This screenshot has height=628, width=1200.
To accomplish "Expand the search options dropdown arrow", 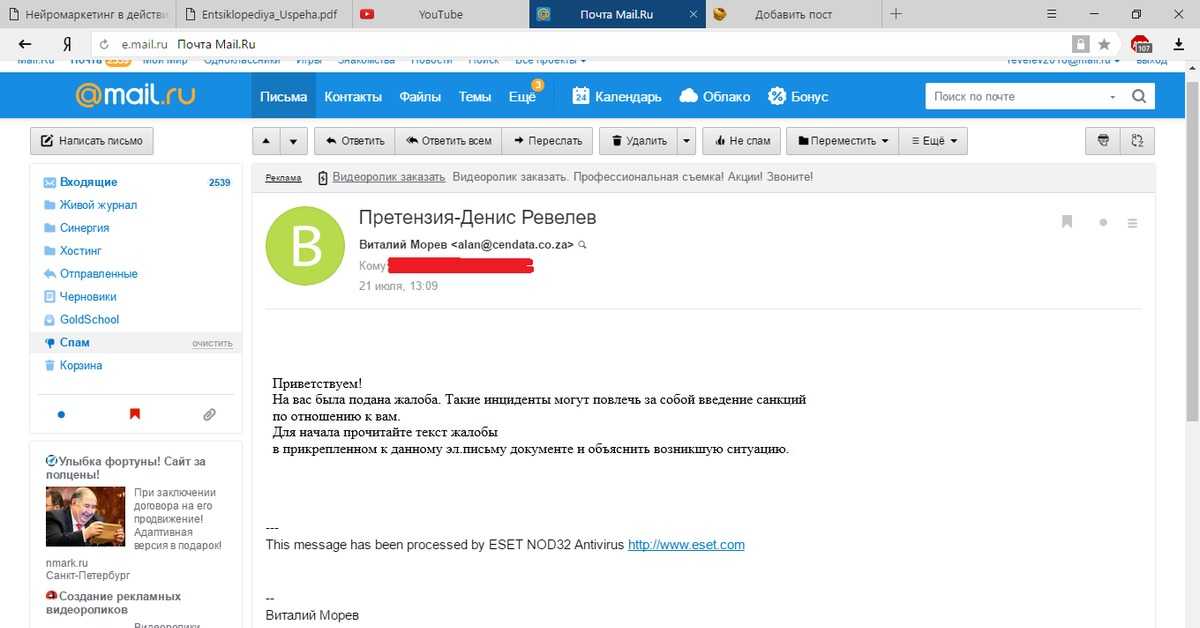I will [1113, 97].
